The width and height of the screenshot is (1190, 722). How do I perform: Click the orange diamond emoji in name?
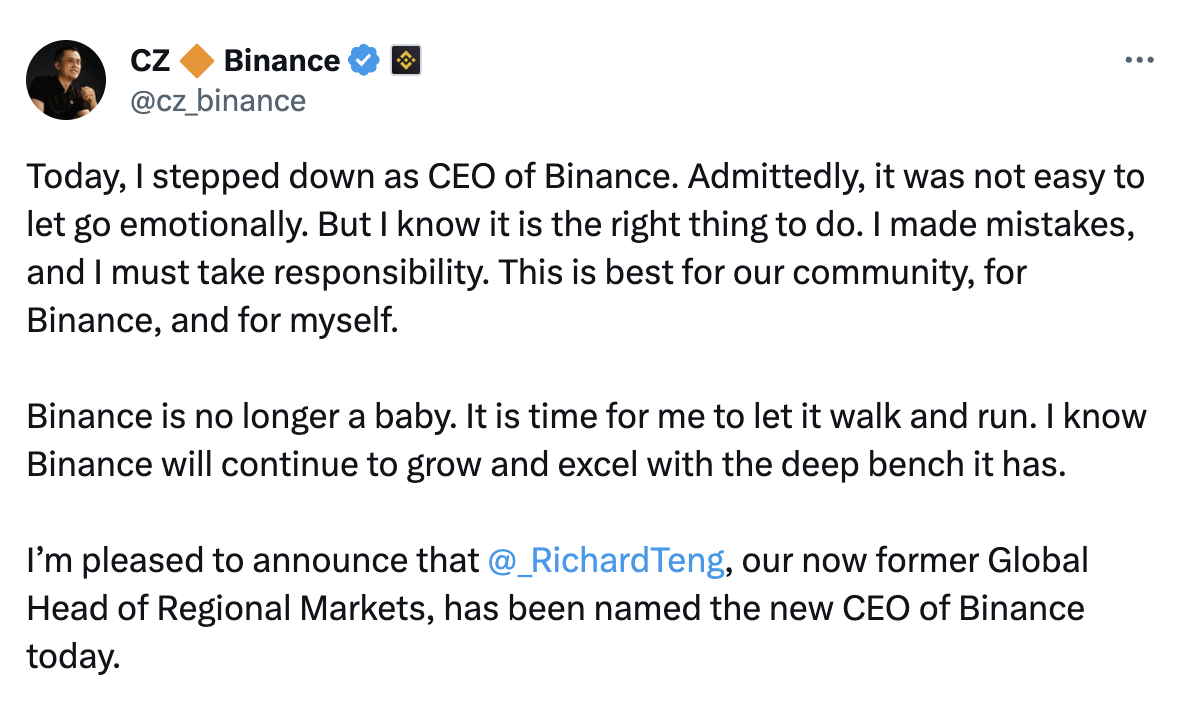point(197,61)
